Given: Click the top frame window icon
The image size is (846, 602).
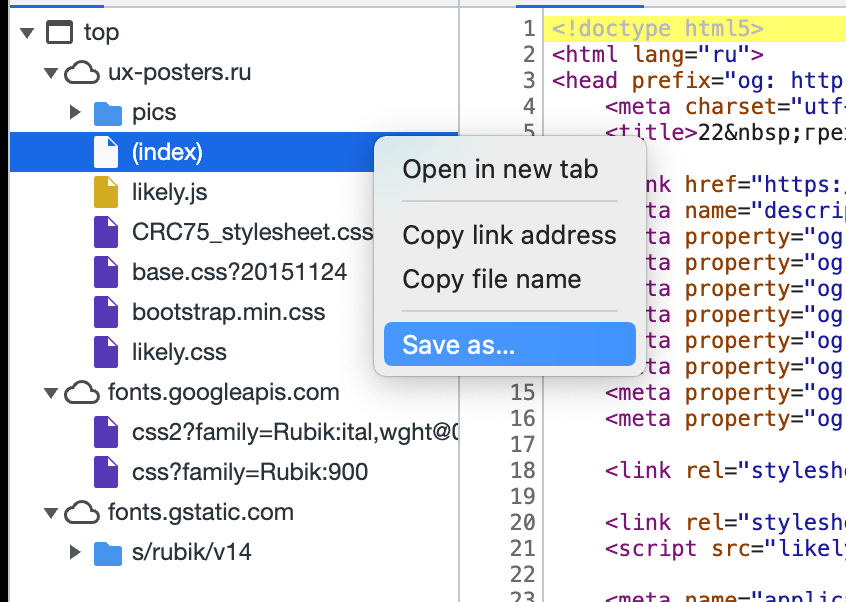Looking at the screenshot, I should click(60, 32).
